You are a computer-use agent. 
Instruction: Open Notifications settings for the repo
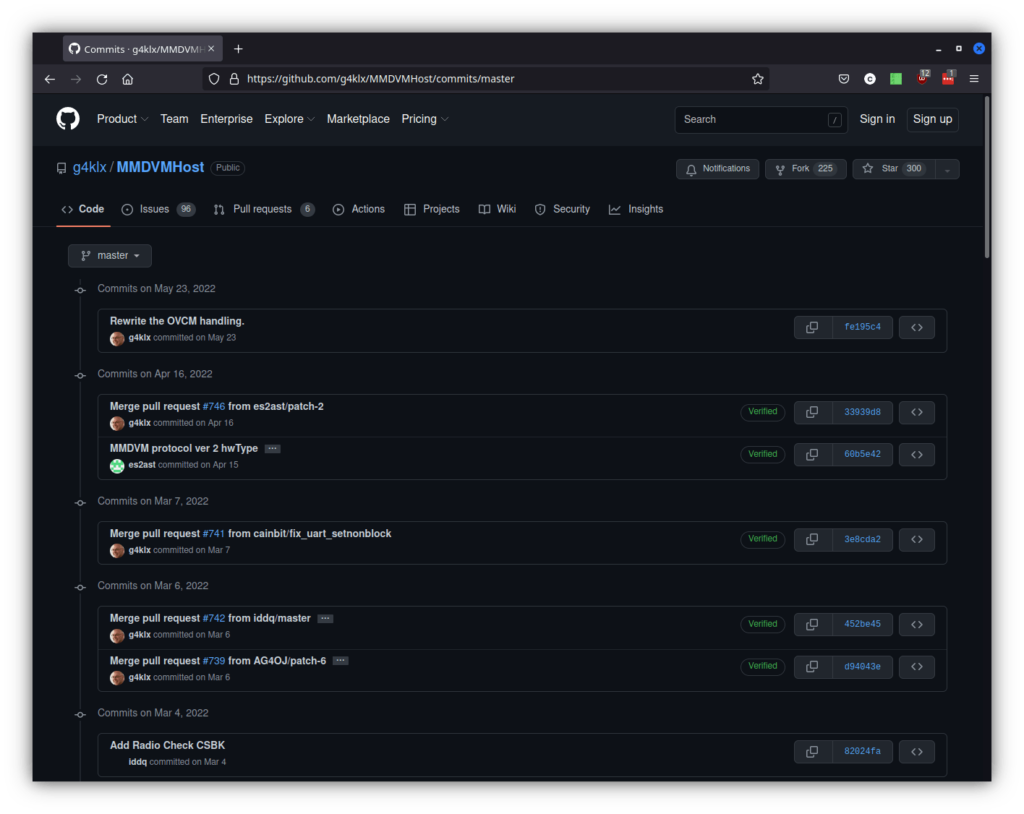[x=718, y=169]
